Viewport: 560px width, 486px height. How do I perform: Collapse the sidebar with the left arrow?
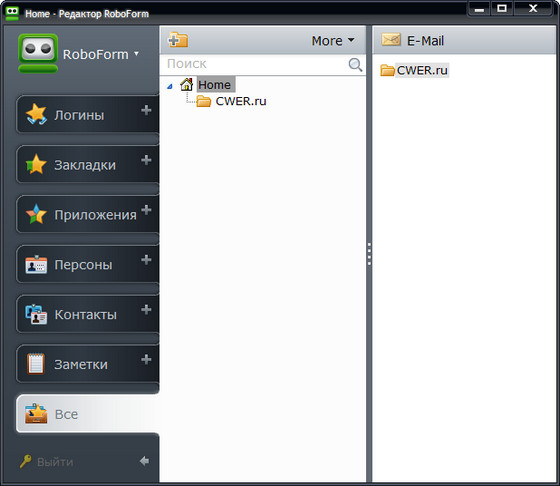click(x=144, y=461)
